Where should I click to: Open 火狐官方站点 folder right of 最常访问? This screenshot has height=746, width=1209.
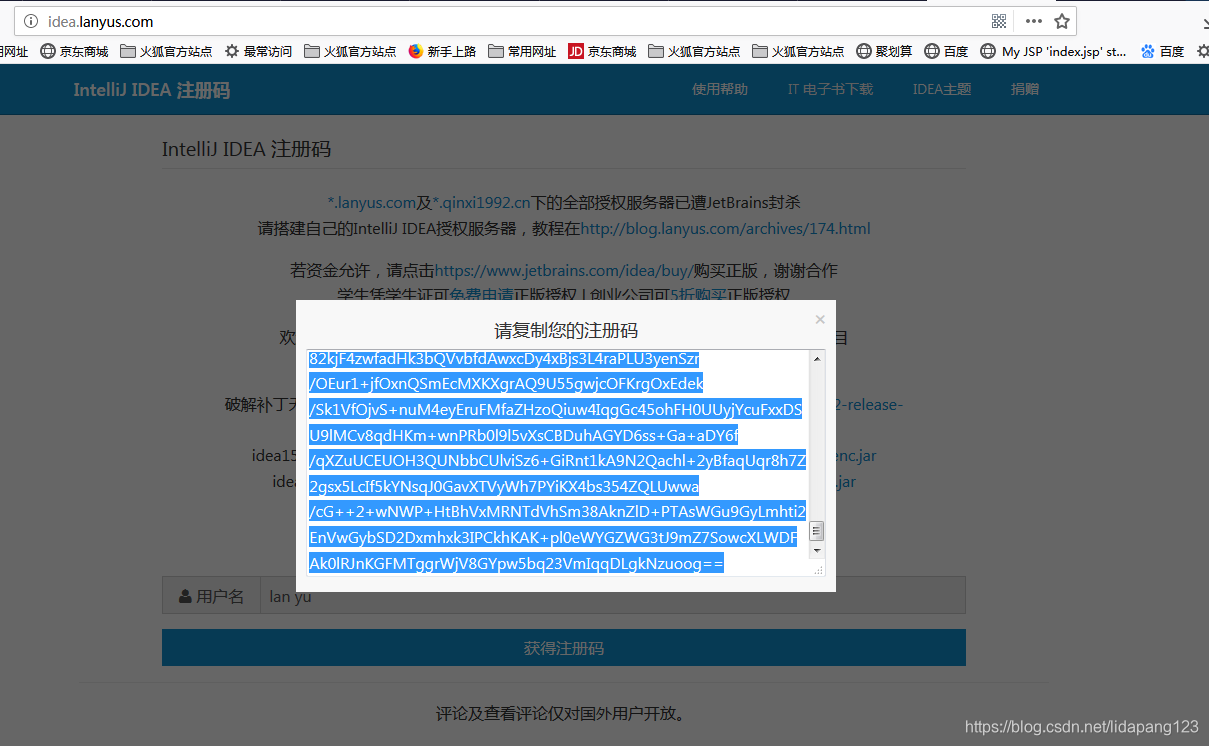(x=350, y=51)
